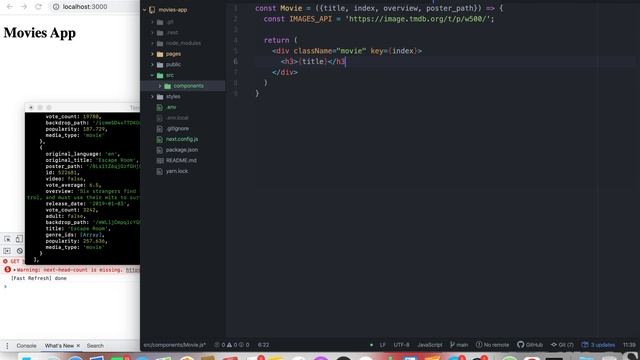Screen dimensions: 640x360
Task: Open the .gitignore file
Action: click(178, 129)
